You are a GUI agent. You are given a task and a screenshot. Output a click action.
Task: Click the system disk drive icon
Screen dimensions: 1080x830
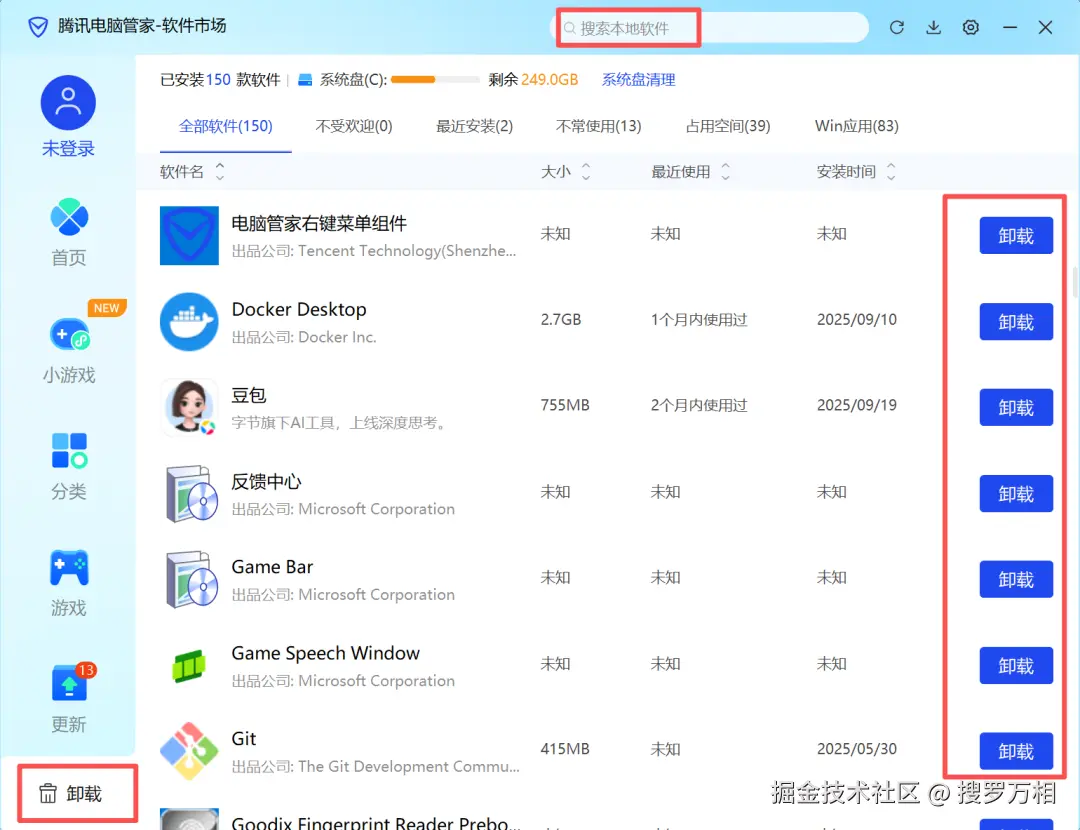(304, 80)
